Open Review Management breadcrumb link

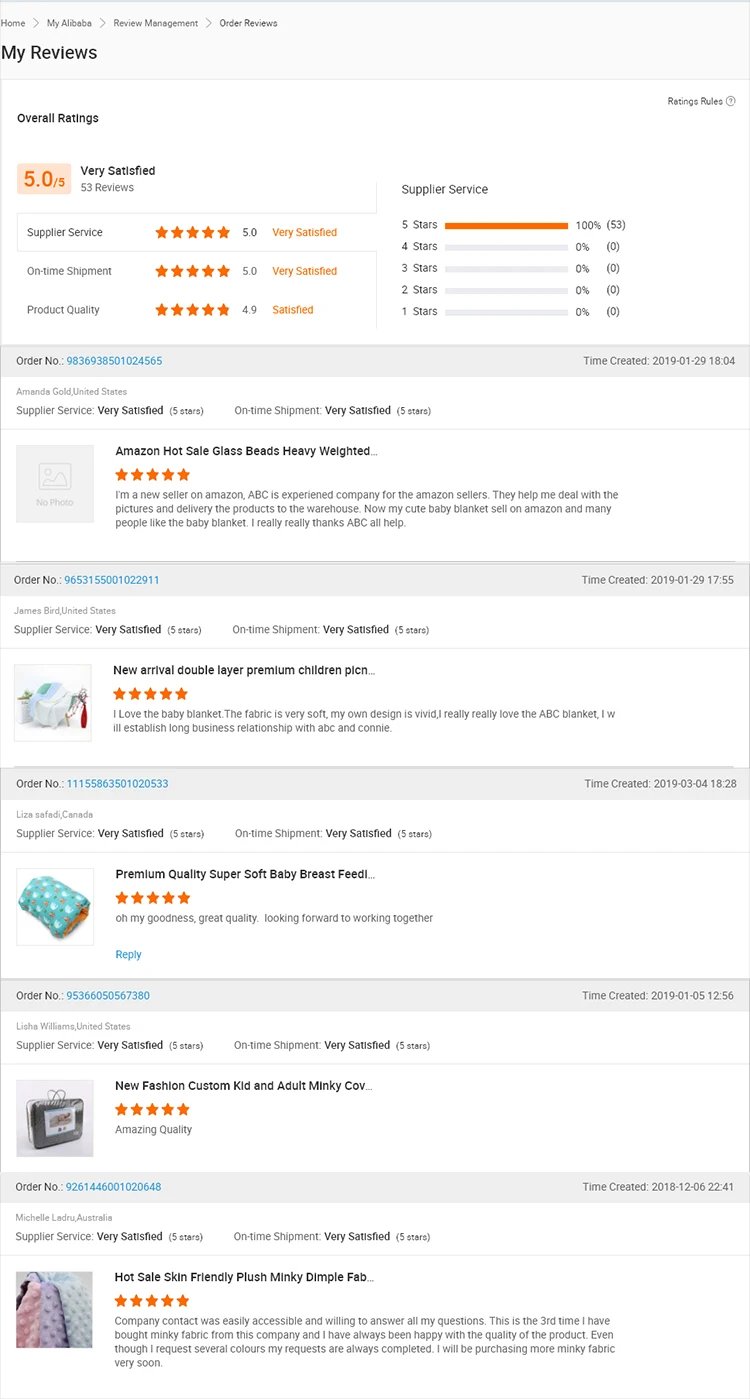156,23
